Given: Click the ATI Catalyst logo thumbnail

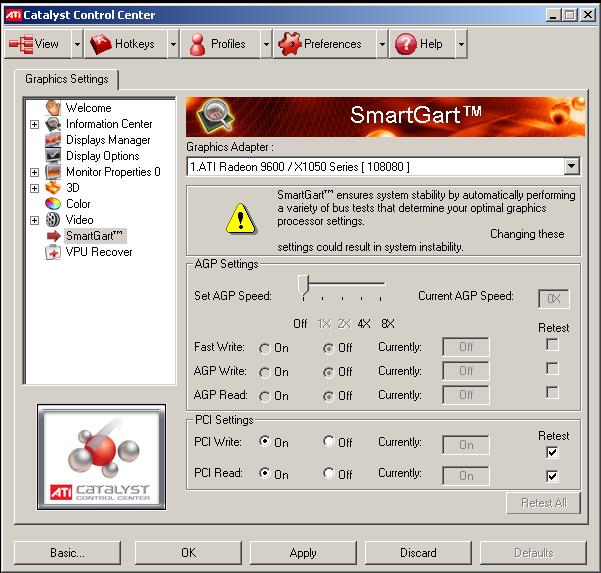Looking at the screenshot, I should click(x=102, y=457).
